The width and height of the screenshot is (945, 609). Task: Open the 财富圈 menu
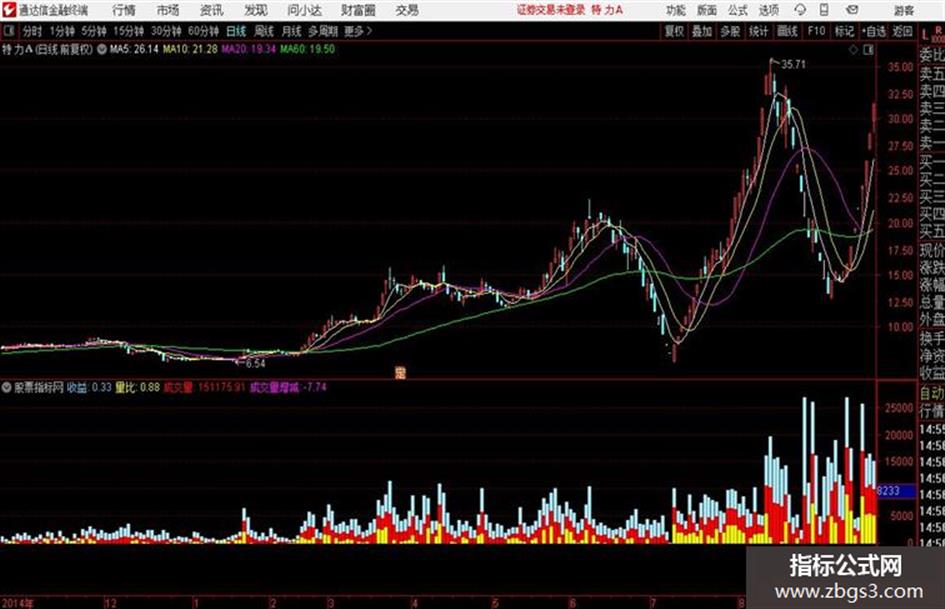tap(358, 10)
